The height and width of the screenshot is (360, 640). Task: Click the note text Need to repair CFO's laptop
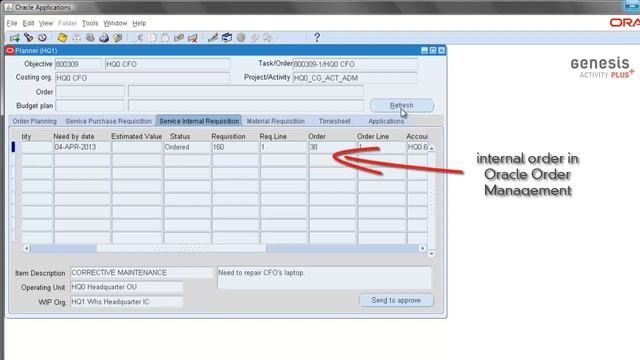(261, 273)
